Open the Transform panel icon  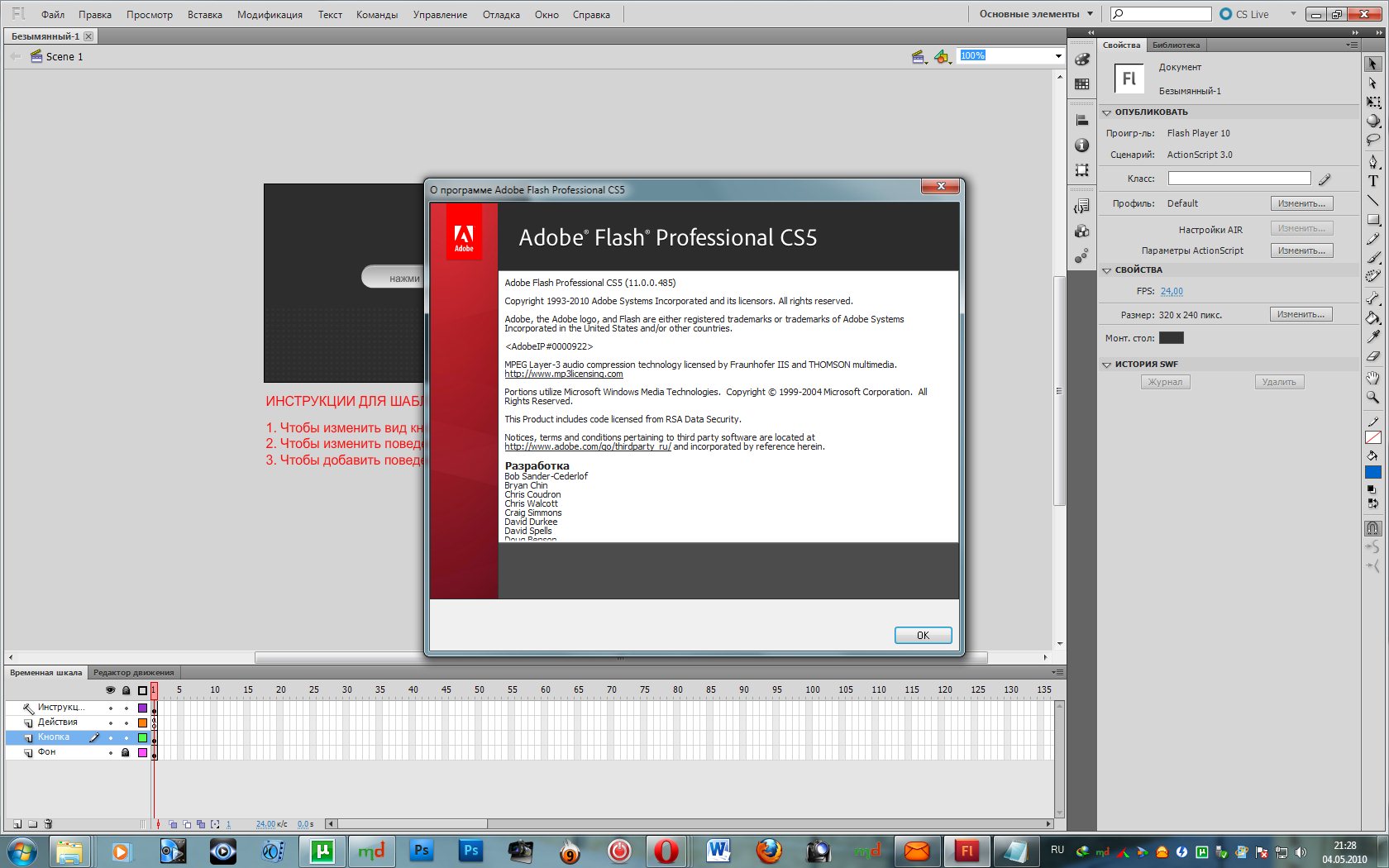click(x=1081, y=170)
